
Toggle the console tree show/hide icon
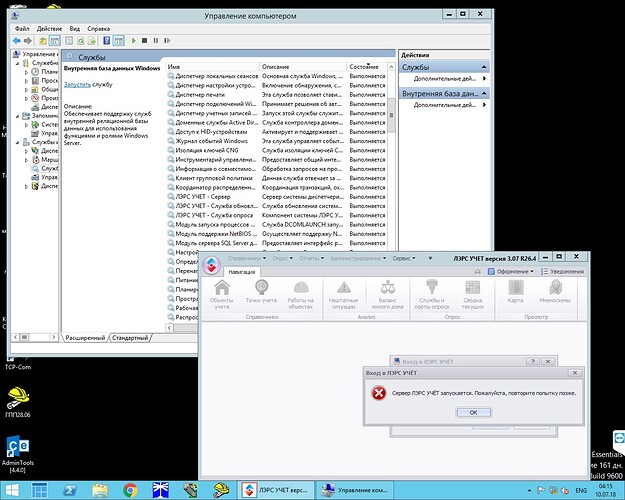55,40
